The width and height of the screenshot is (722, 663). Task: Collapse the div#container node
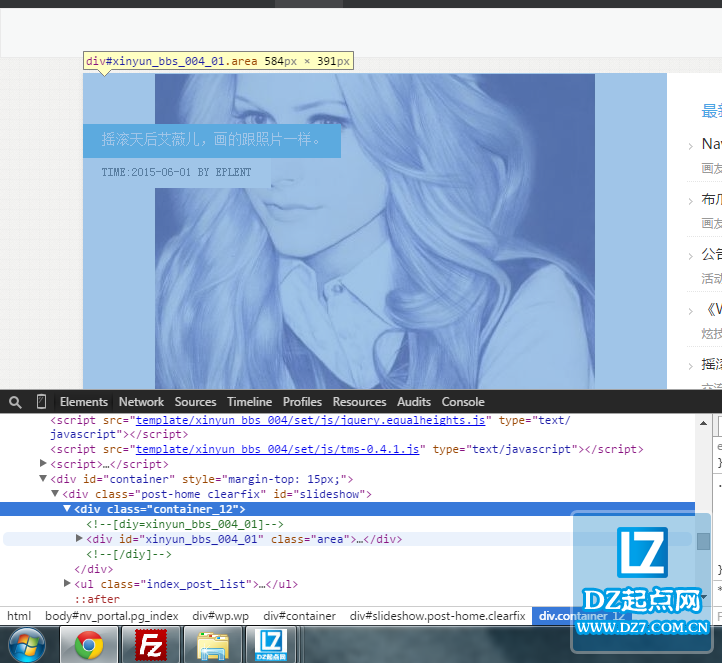coord(43,478)
